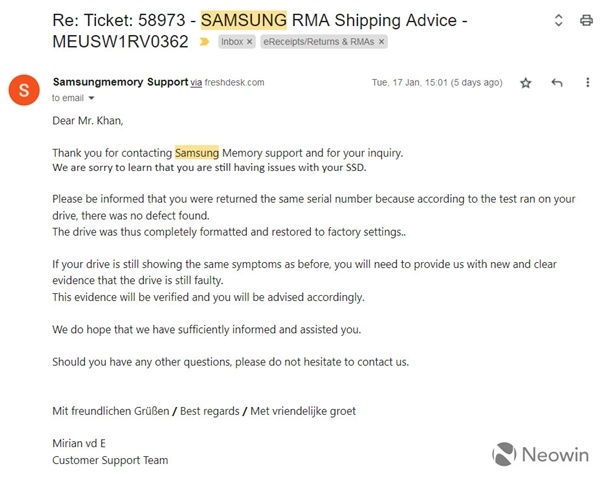
Task: Toggle the yellow importance marker
Action: pos(206,42)
